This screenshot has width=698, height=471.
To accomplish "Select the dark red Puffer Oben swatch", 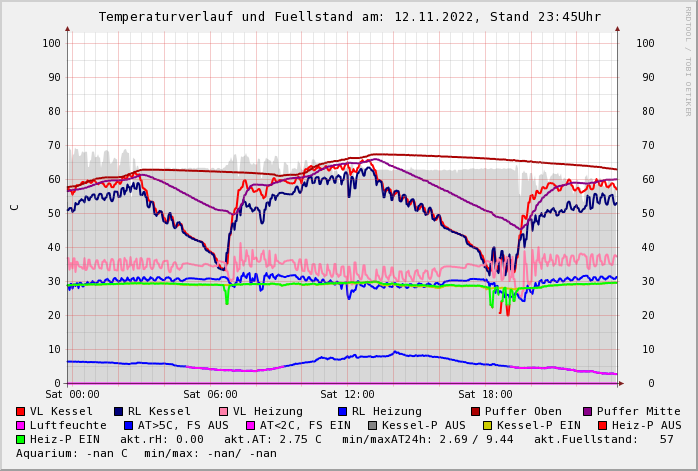I will pyautogui.click(x=475, y=412).
